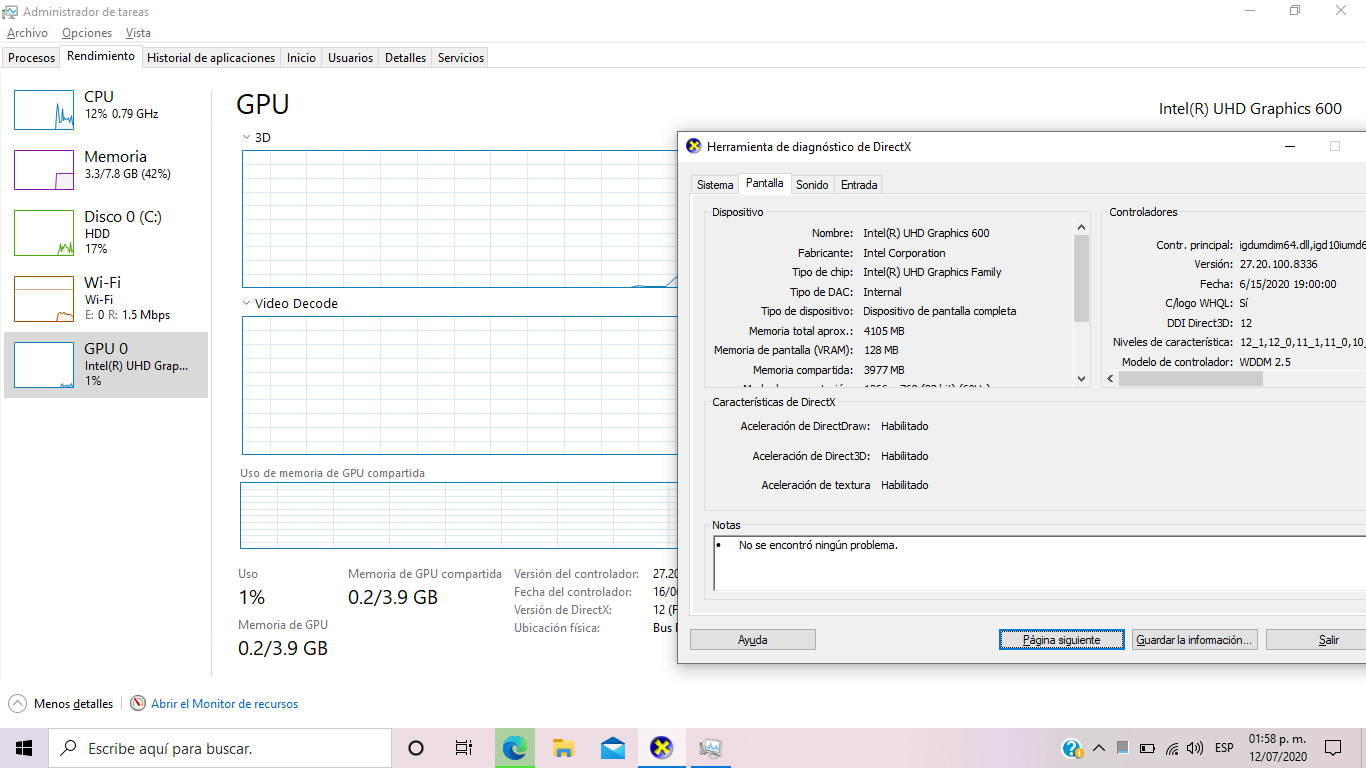1366x768 pixels.
Task: Open the Windows Start menu
Action: 24,748
